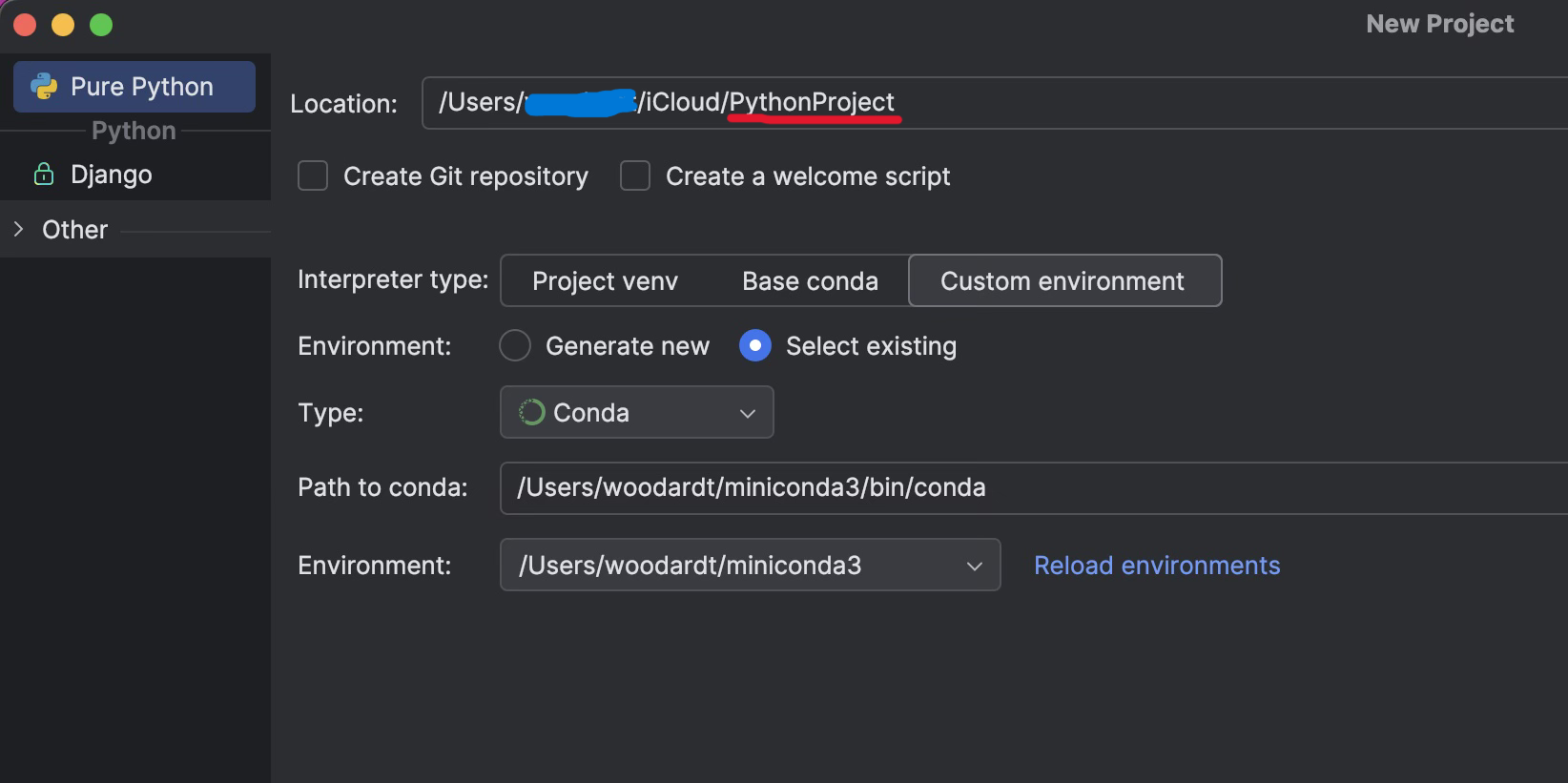Click the yellow minimize window button
Viewport: 1568px width, 783px height.
[63, 25]
